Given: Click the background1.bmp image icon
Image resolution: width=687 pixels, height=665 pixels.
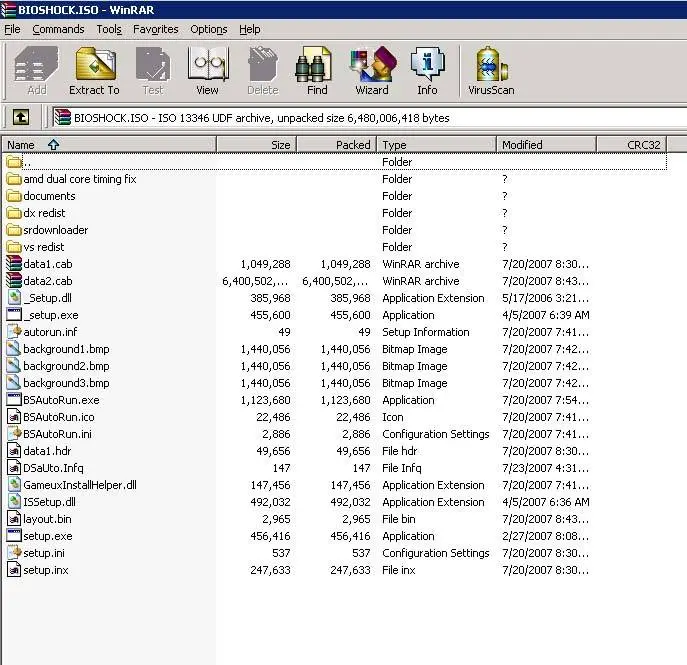Looking at the screenshot, I should tap(14, 349).
